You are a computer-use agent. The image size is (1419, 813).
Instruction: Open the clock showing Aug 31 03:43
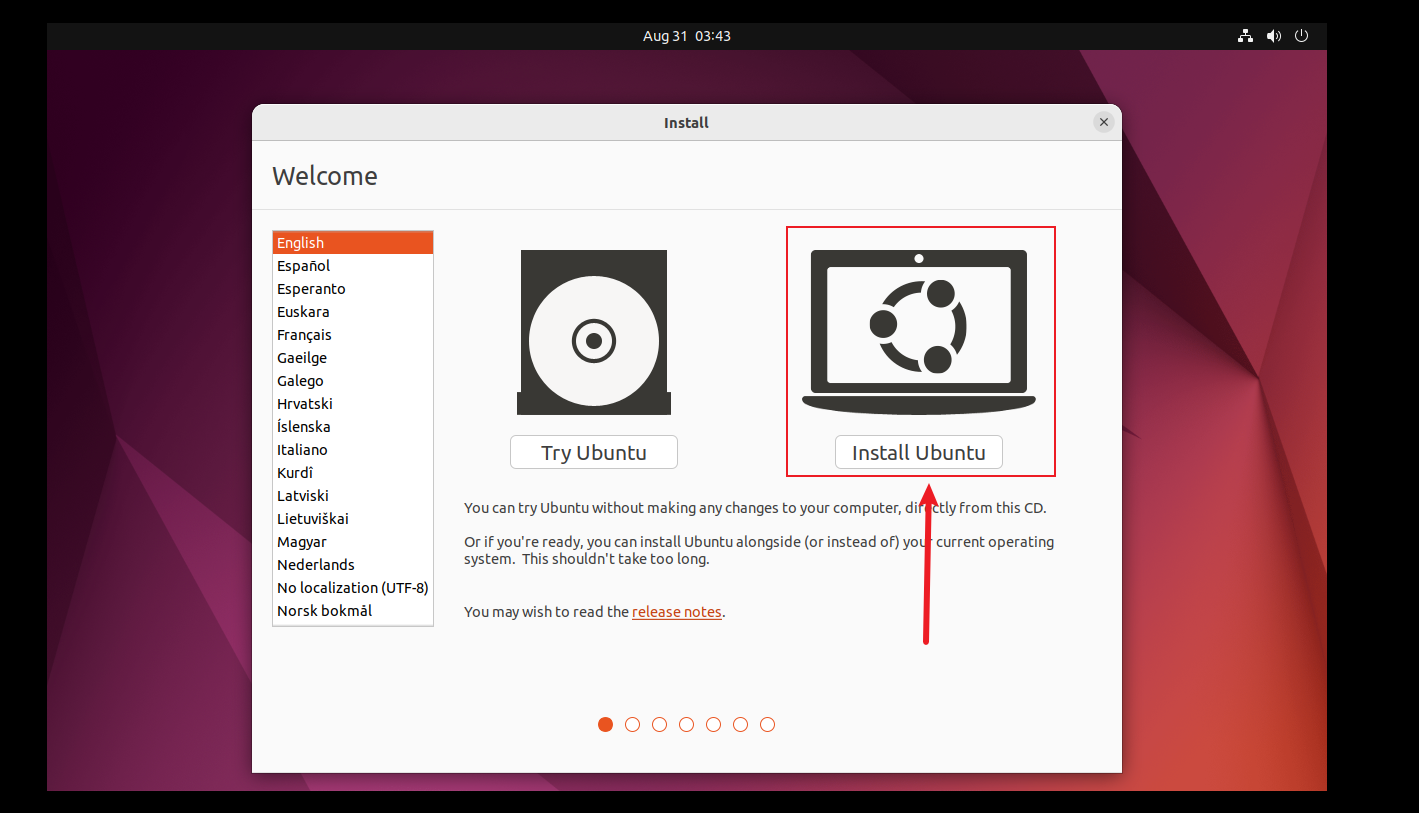(x=687, y=36)
